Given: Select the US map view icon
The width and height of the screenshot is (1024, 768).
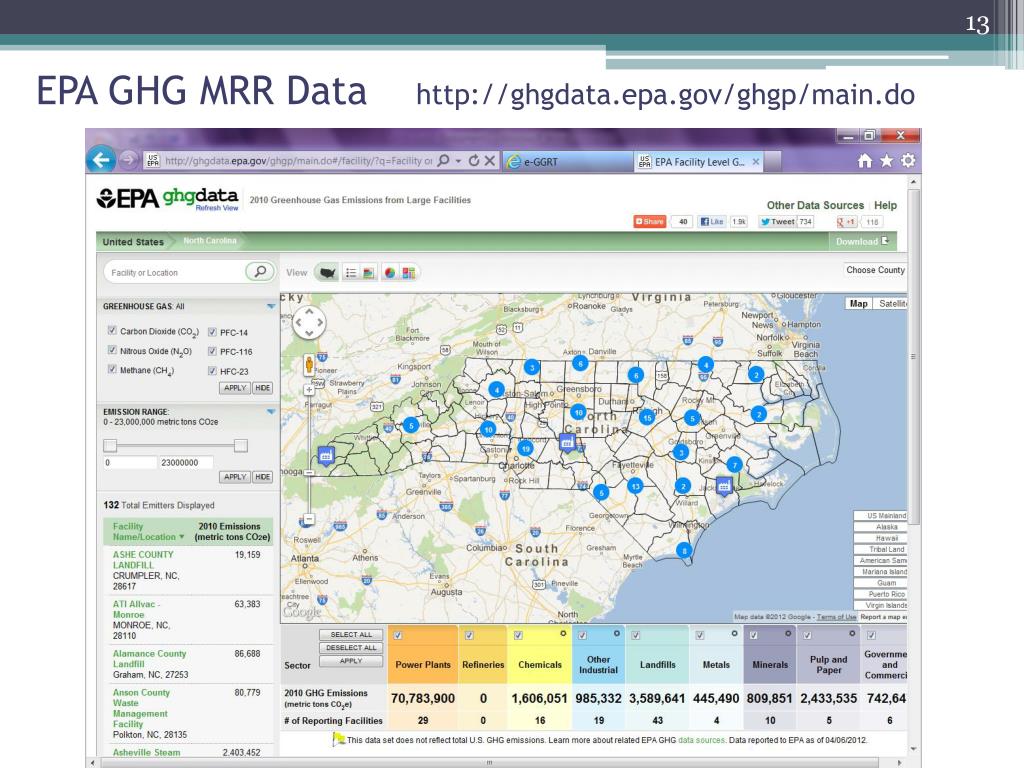Looking at the screenshot, I should [328, 273].
